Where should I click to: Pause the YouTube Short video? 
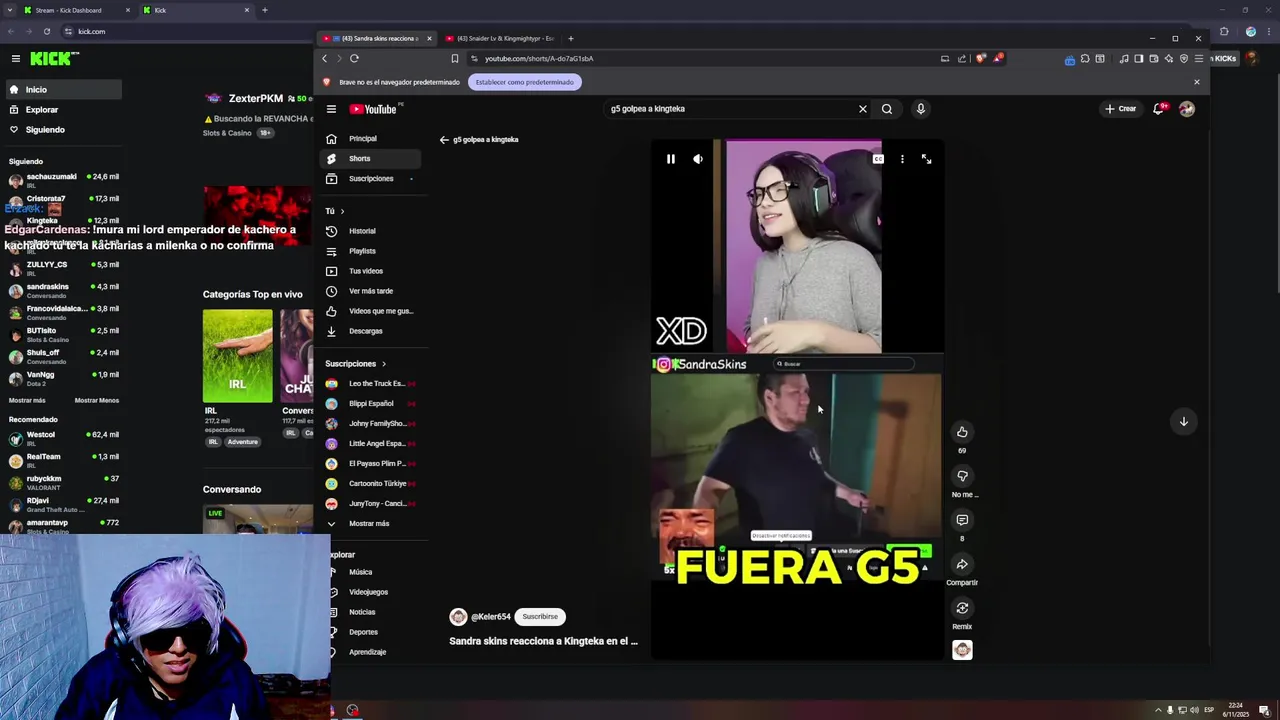pos(671,159)
